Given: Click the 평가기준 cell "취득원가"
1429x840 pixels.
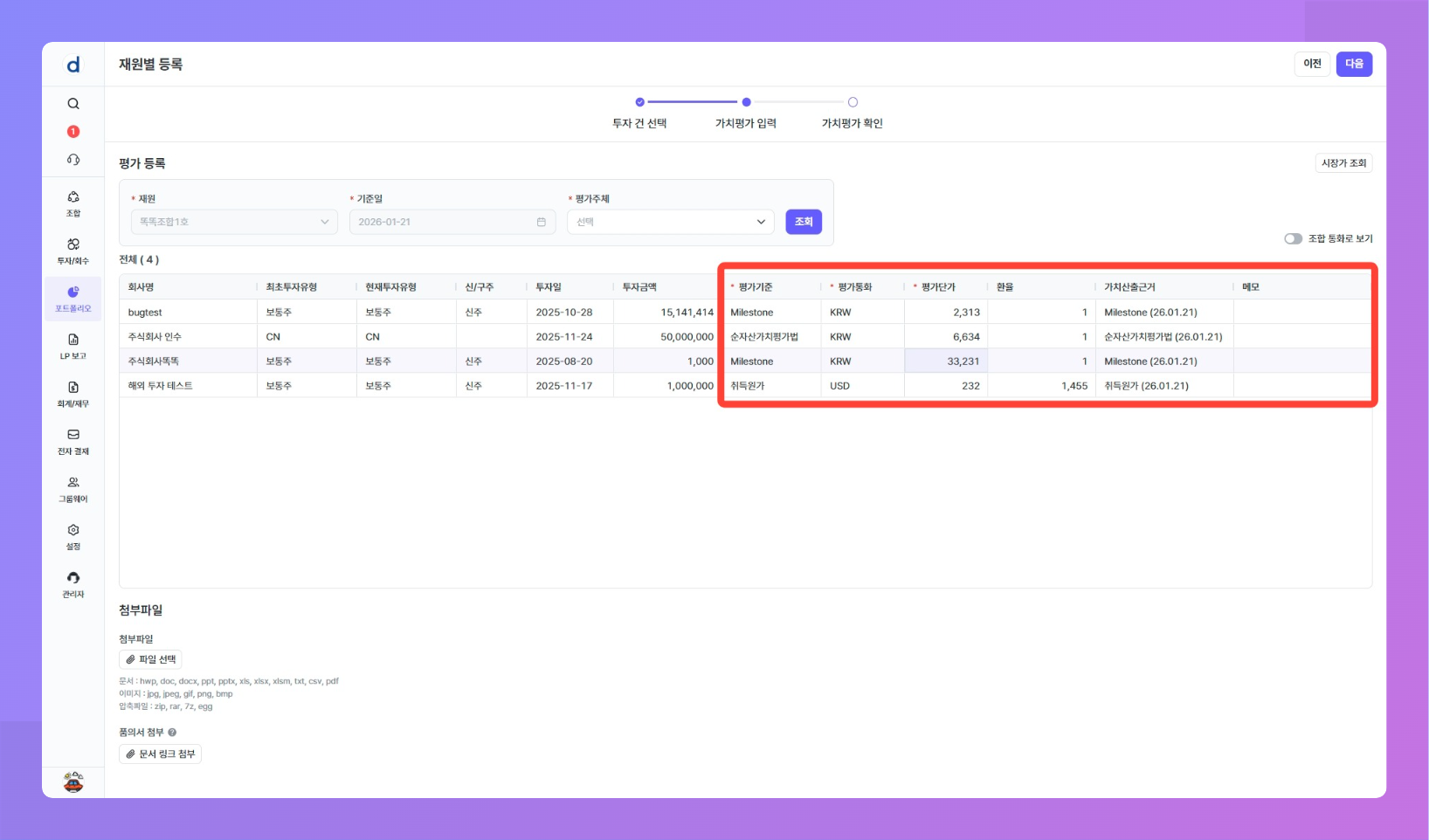Looking at the screenshot, I should pos(748,386).
